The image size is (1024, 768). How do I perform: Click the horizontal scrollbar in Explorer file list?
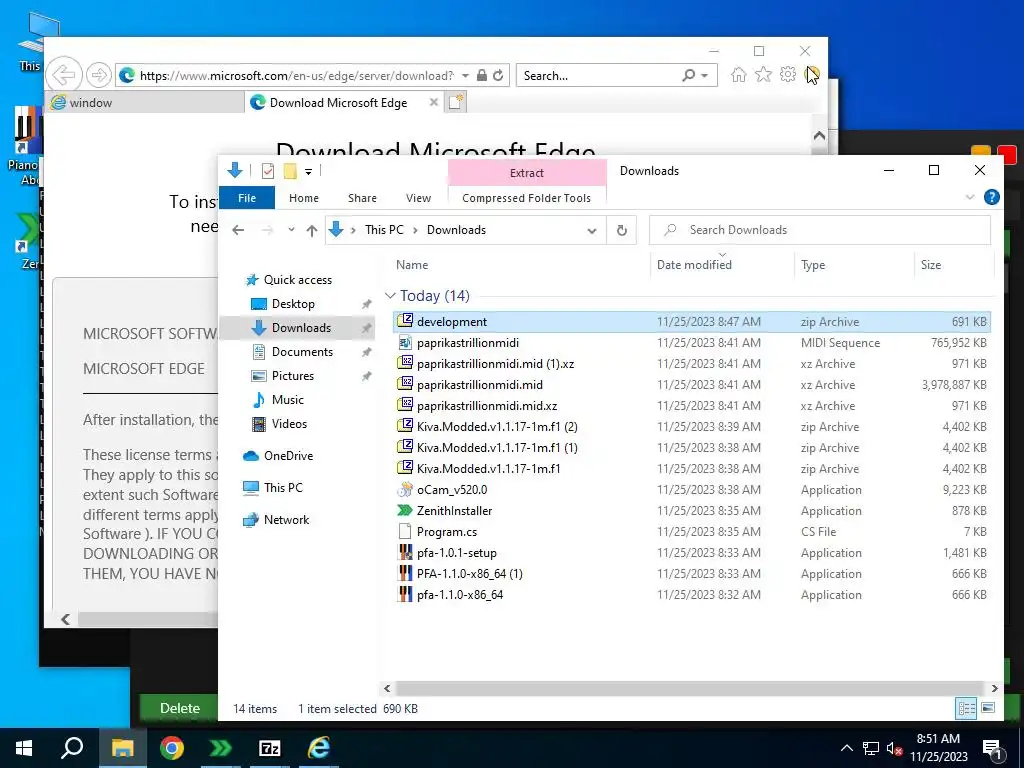point(690,688)
